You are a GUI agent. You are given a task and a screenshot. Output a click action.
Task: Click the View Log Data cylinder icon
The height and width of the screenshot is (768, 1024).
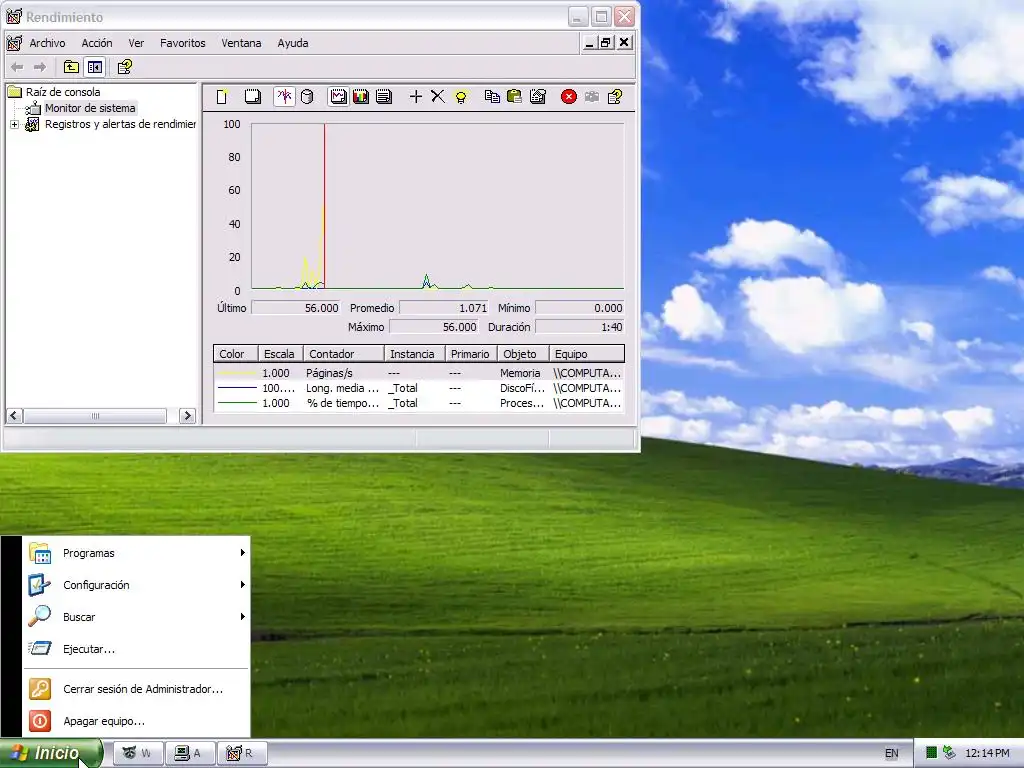coord(307,97)
